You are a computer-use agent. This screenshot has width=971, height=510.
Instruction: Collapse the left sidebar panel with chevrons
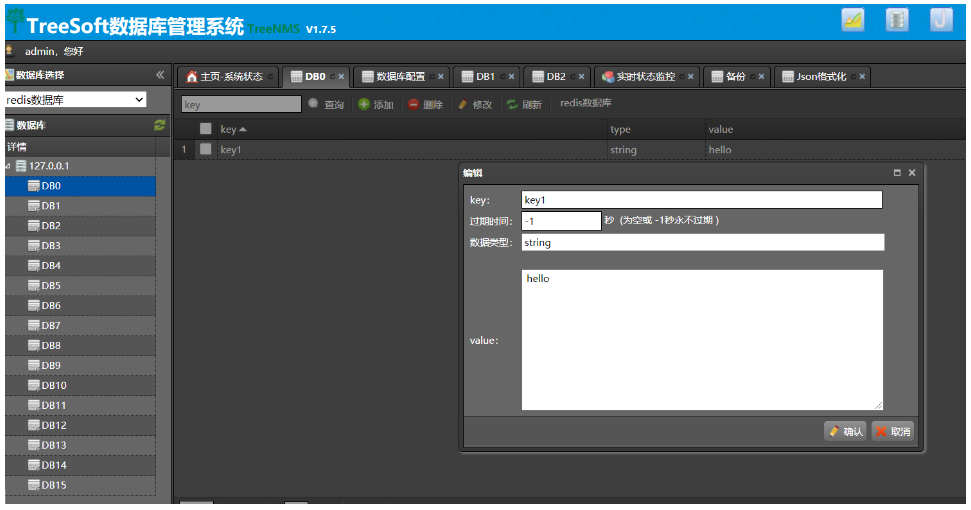tap(160, 75)
